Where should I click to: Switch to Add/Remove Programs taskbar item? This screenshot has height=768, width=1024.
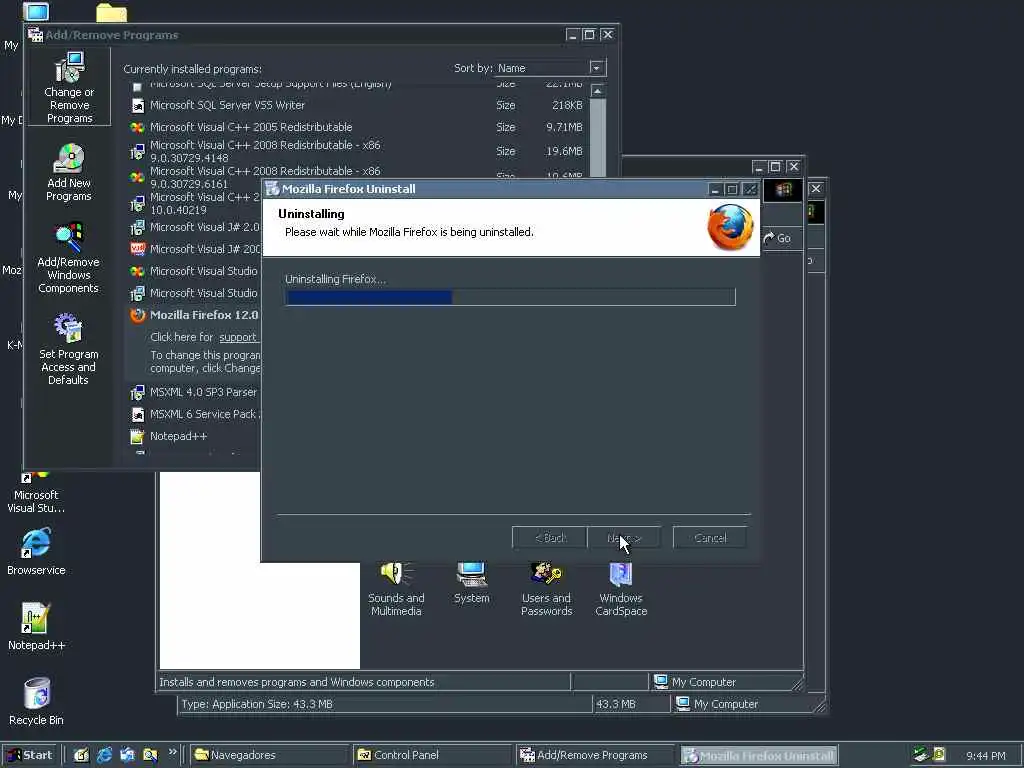tap(595, 755)
